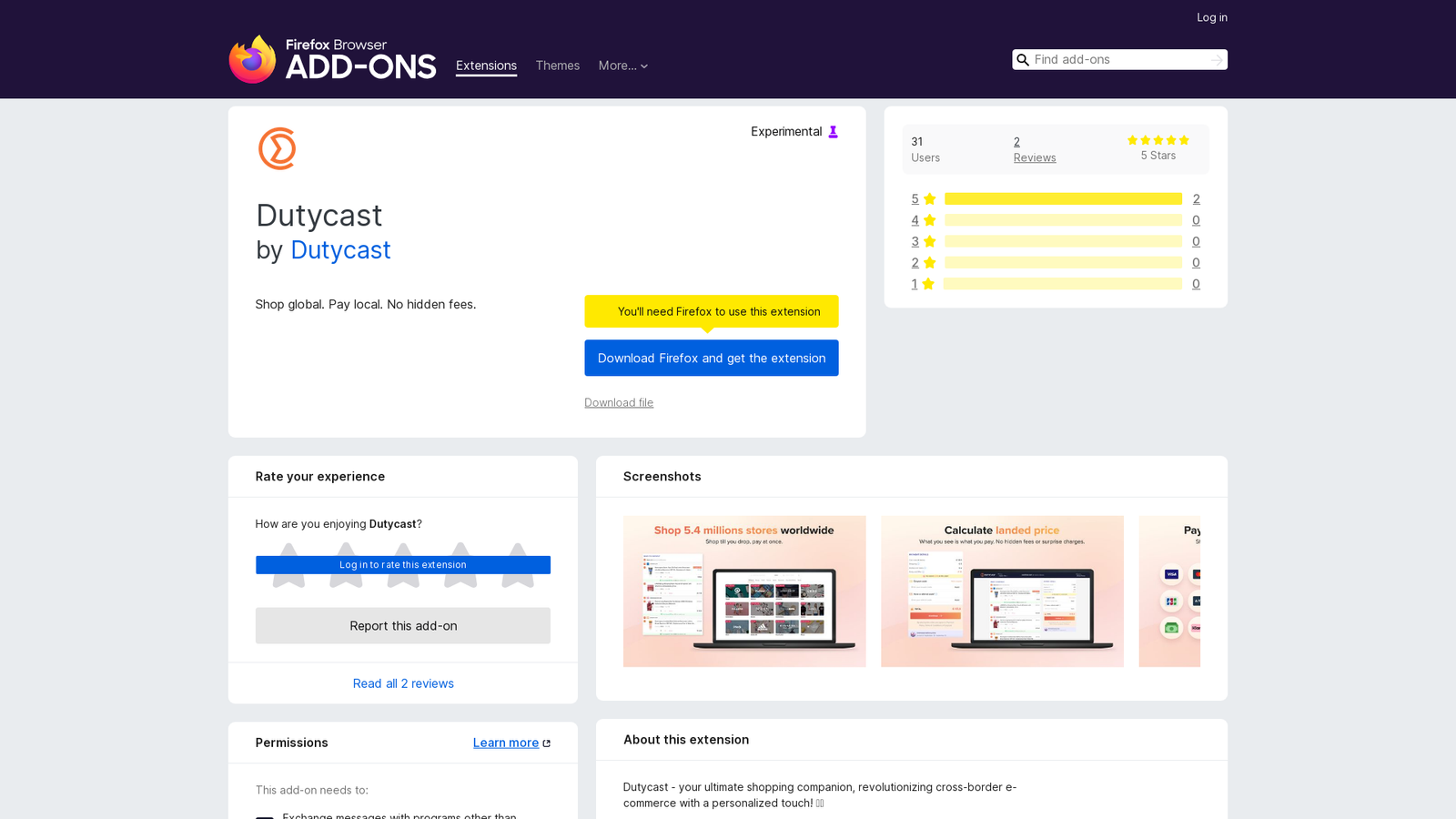This screenshot has height=819, width=1456.
Task: Select the third rating star
Action: pos(403,565)
